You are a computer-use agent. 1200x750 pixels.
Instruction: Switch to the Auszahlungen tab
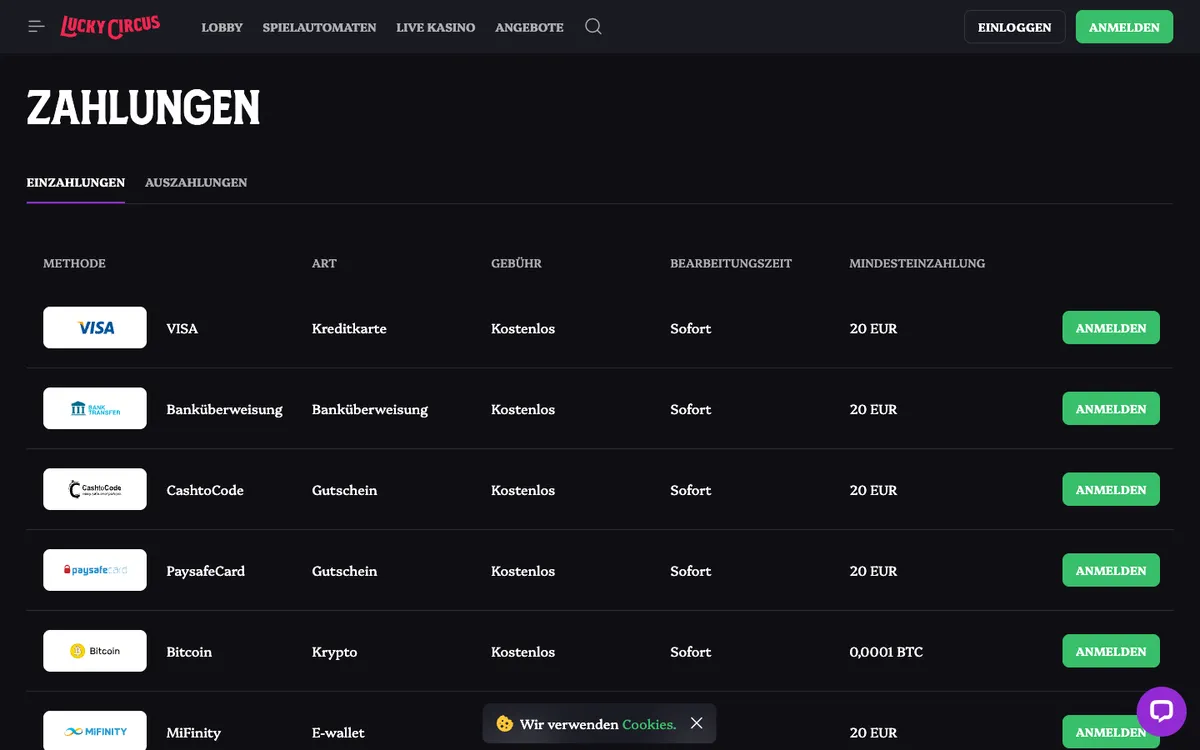coord(196,183)
